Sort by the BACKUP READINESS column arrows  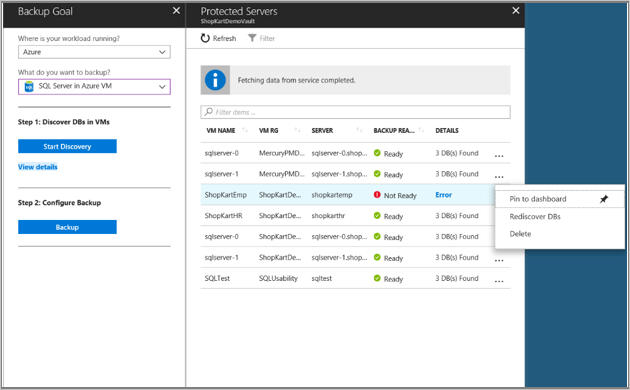[x=421, y=130]
